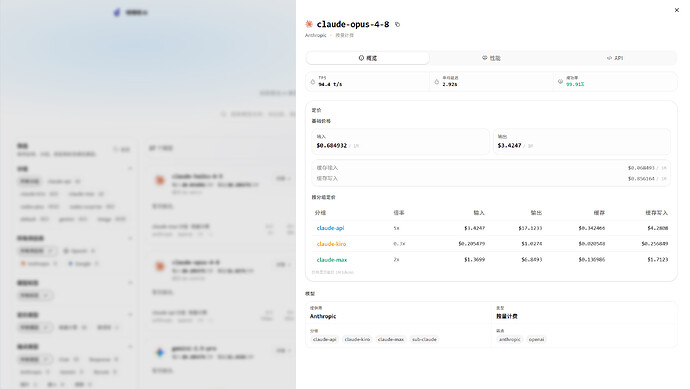690x389 pixels.
Task: Click the $1.0274 output price
Action: [532, 244]
